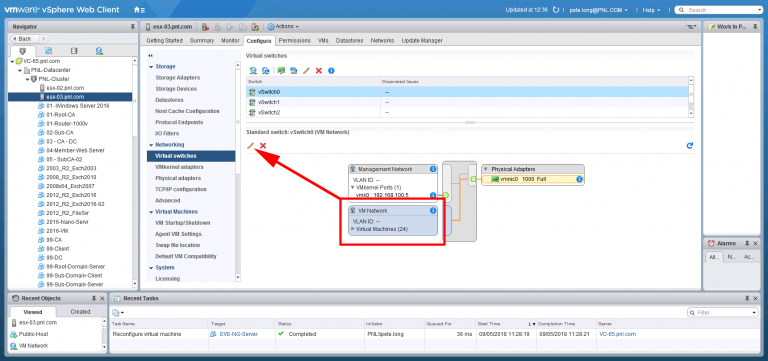The image size is (768, 361).
Task: Collapse the configure side menu with double arrow
Action: (150, 56)
